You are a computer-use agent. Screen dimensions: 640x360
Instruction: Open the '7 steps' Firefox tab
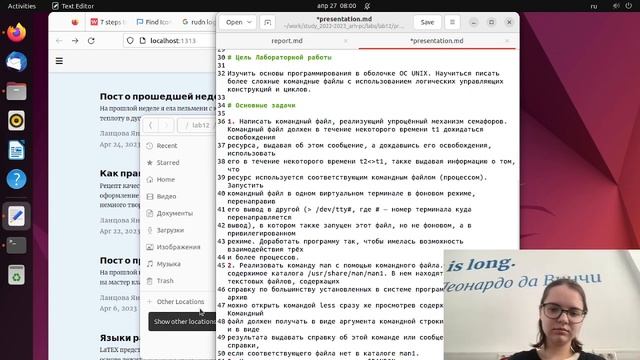[x=109, y=22]
